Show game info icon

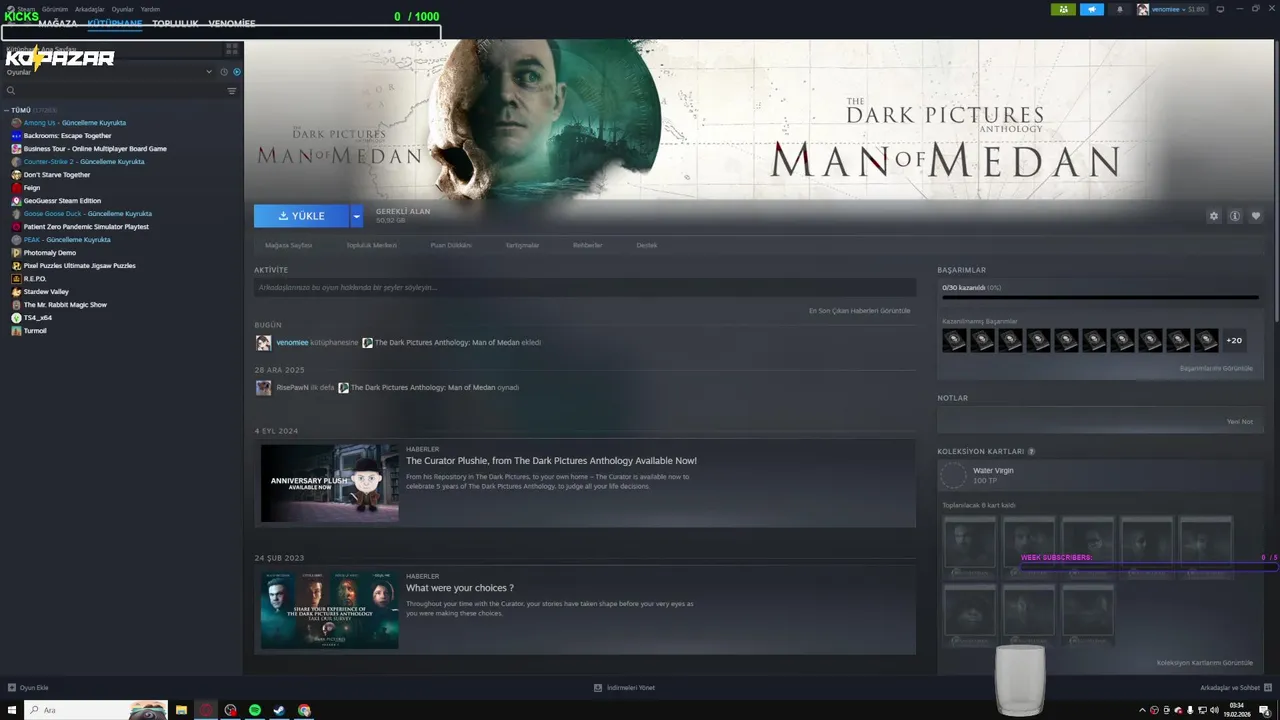[x=1235, y=216]
